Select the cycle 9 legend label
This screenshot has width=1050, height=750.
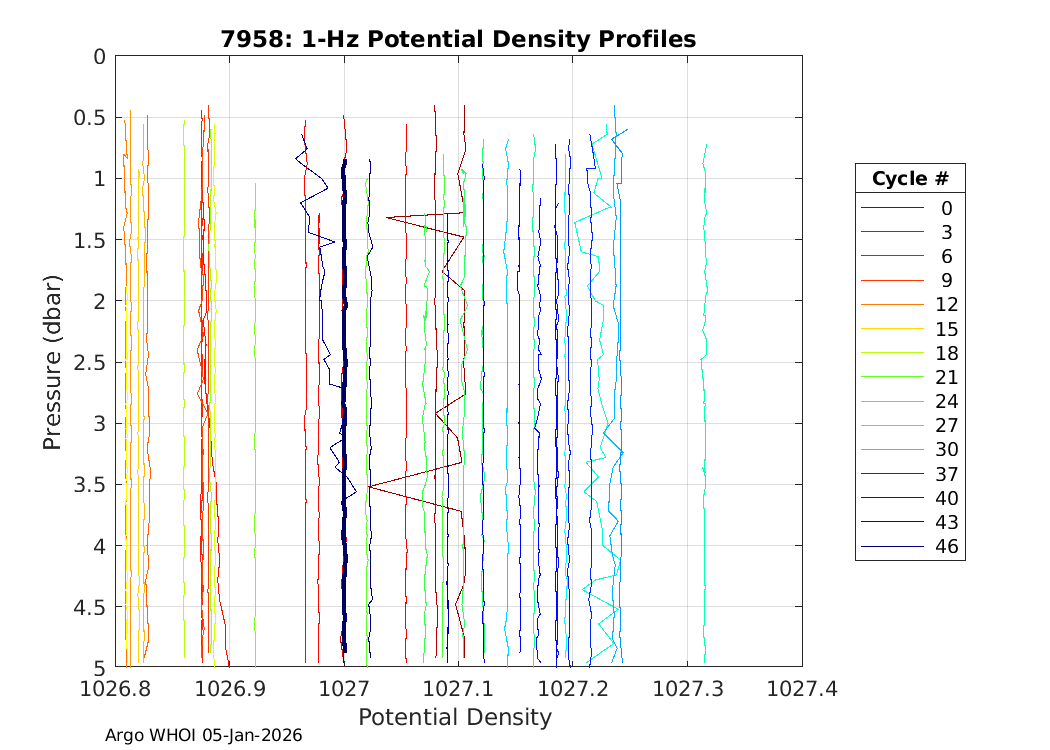[945, 281]
